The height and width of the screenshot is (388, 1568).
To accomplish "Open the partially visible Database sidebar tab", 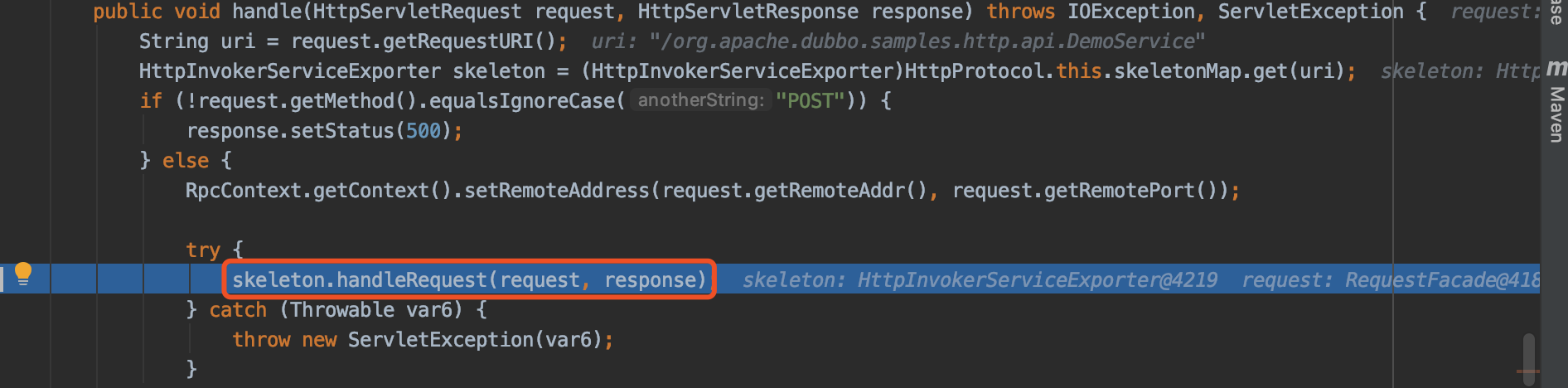I will [x=1556, y=12].
